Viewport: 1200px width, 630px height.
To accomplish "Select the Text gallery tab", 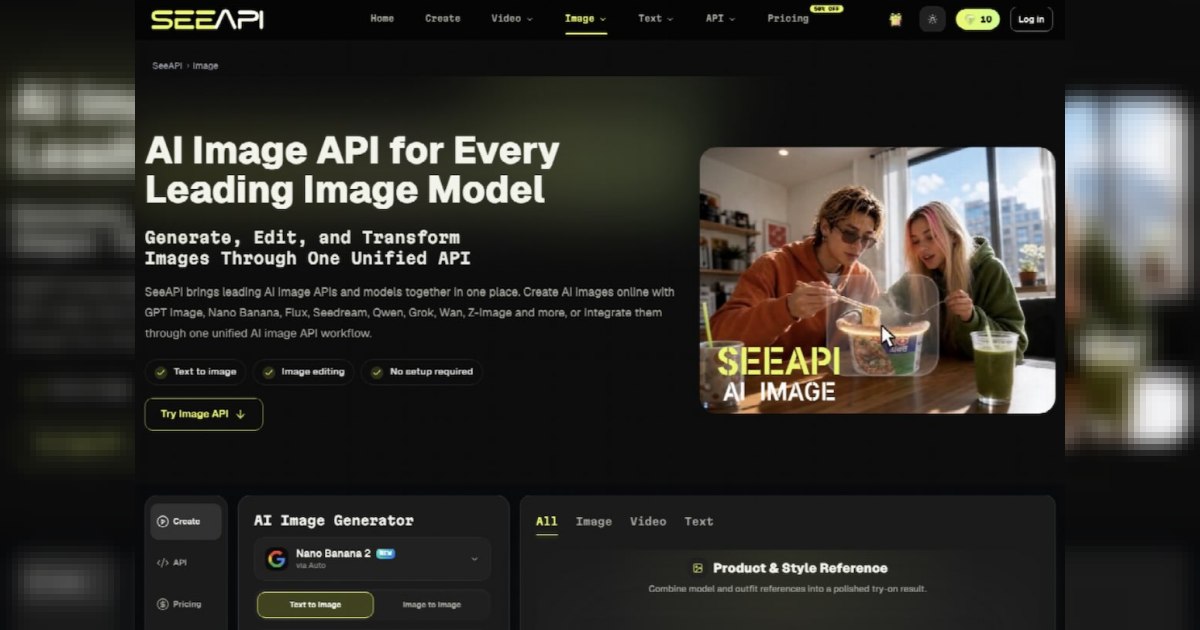I will 699,521.
